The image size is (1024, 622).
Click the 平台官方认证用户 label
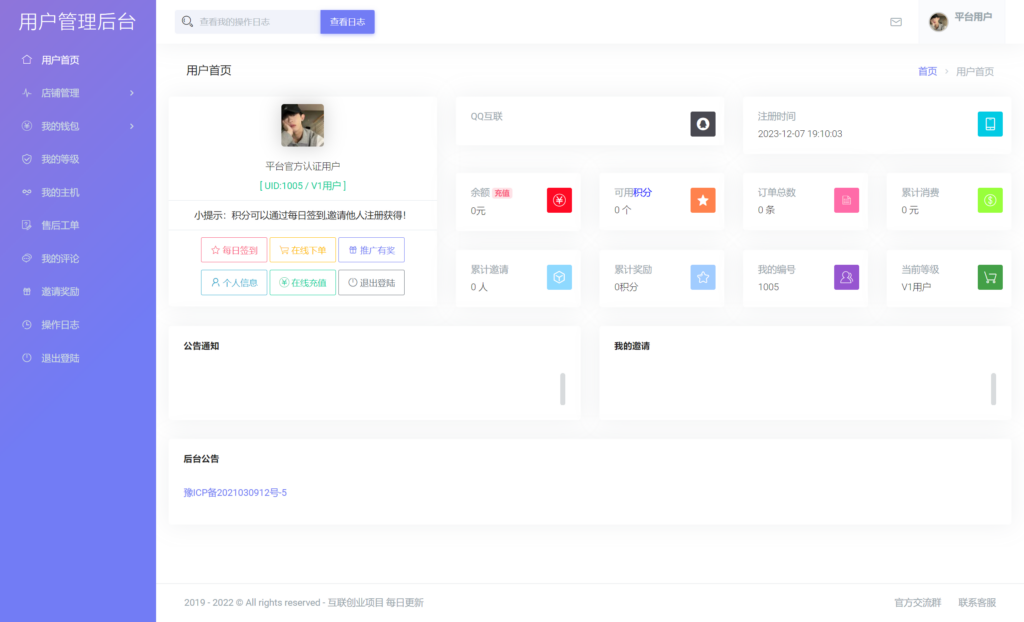tap(302, 166)
